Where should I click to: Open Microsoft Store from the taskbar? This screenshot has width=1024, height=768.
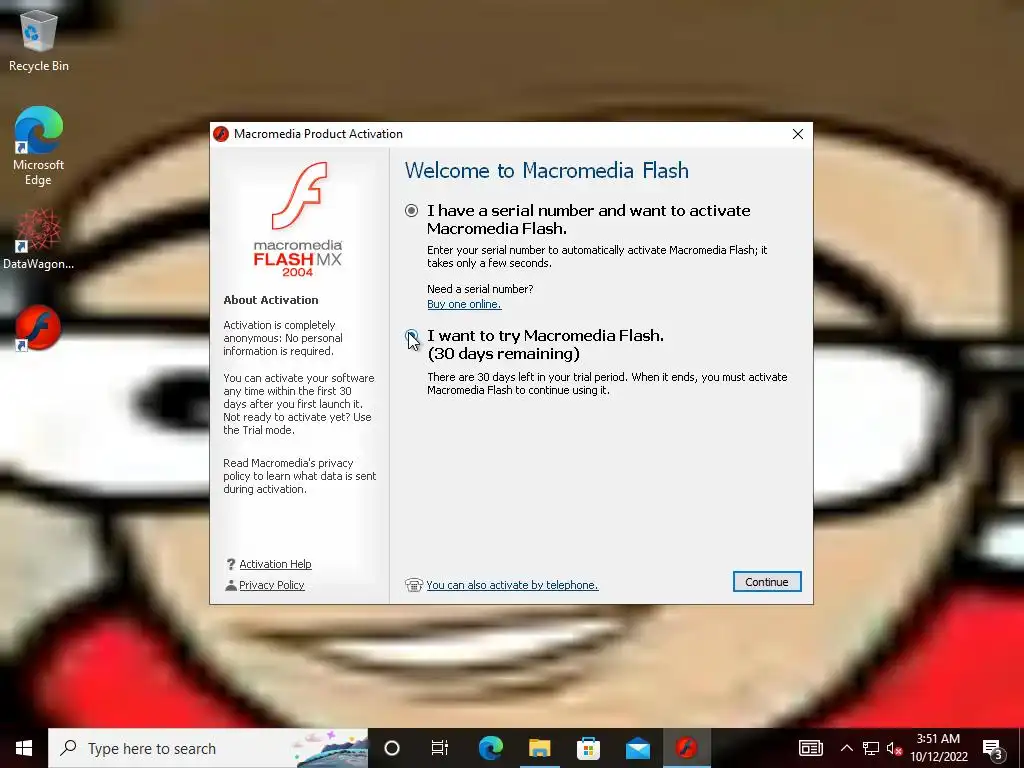[588, 748]
